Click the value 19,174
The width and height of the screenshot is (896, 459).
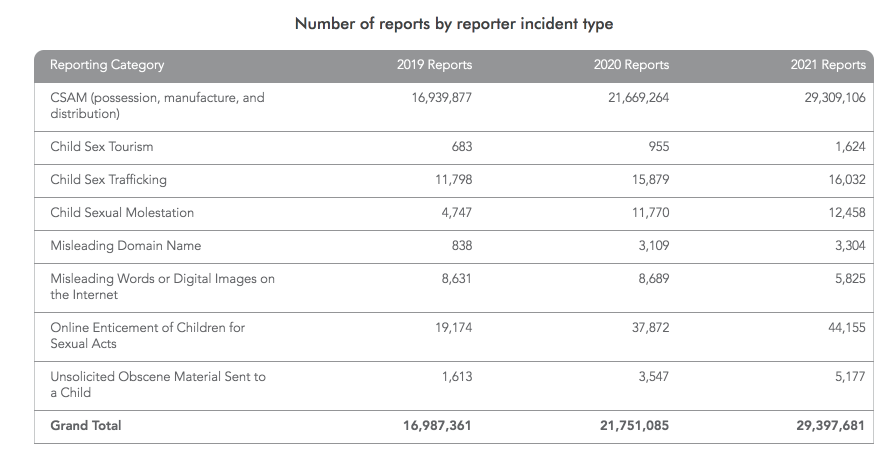point(454,328)
